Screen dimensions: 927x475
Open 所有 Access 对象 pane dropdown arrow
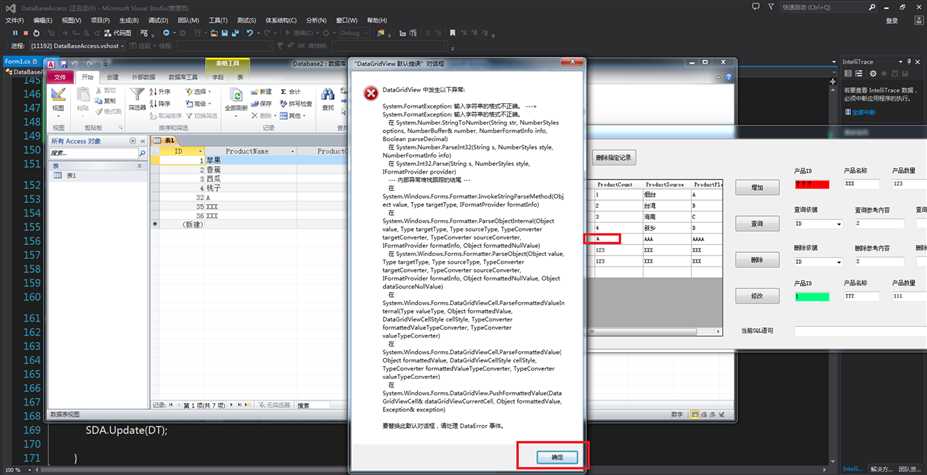point(133,141)
